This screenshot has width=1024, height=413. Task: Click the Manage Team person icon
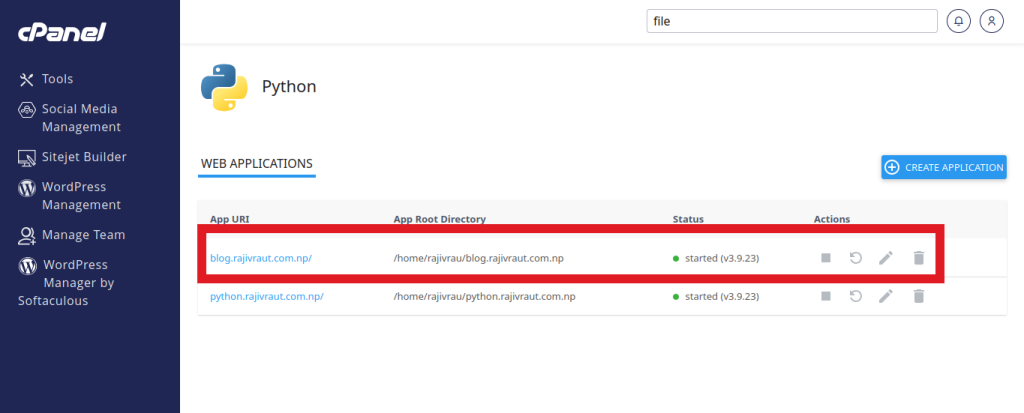(26, 235)
